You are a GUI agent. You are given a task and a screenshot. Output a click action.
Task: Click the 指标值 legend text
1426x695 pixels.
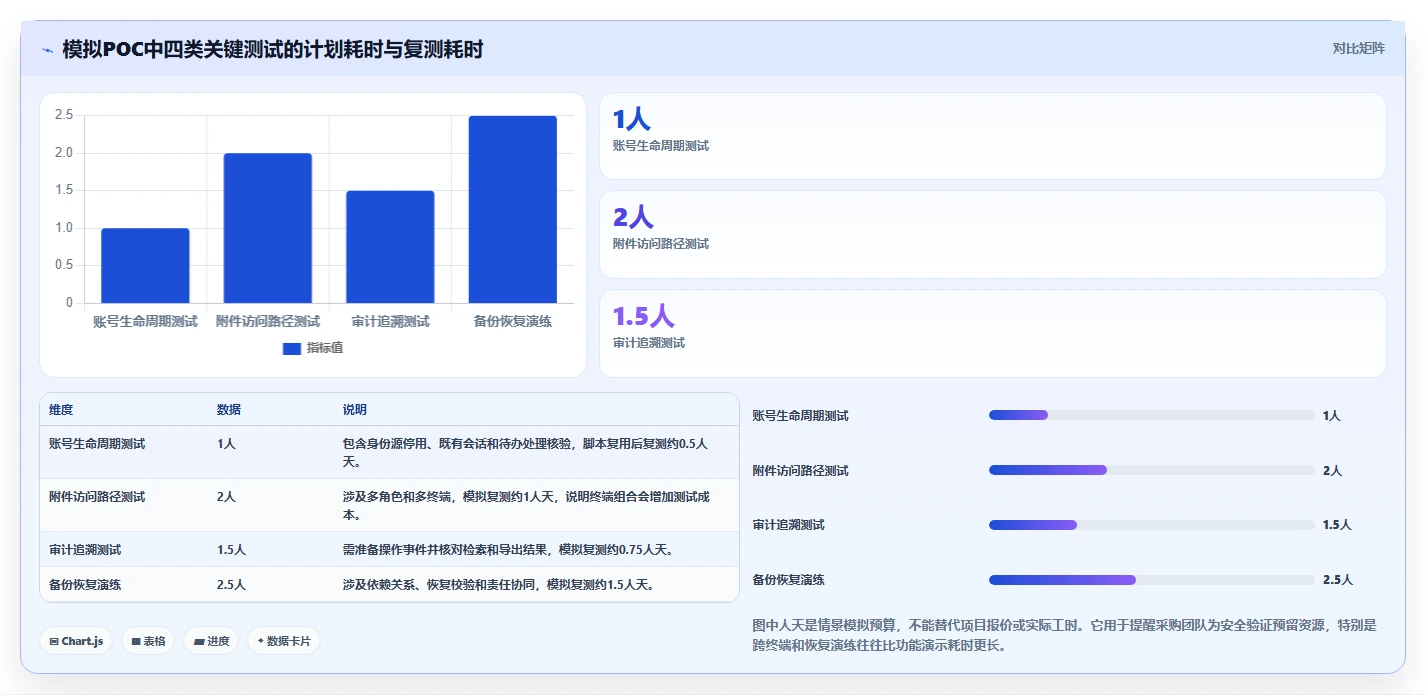pyautogui.click(x=325, y=348)
